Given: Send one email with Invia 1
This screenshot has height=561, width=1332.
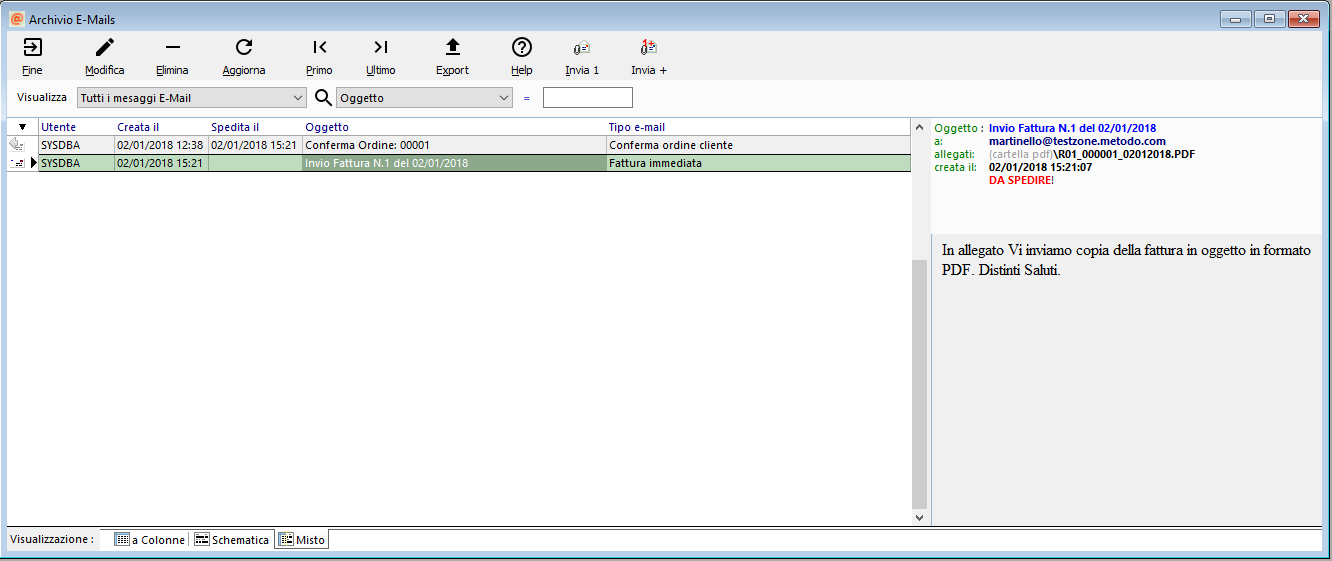Looking at the screenshot, I should tap(582, 48).
